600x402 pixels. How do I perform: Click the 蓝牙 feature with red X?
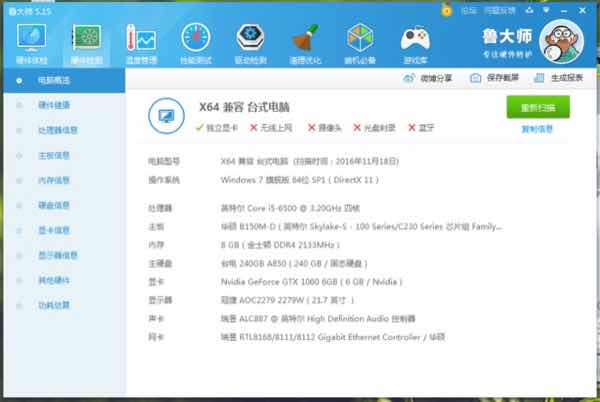[x=421, y=128]
